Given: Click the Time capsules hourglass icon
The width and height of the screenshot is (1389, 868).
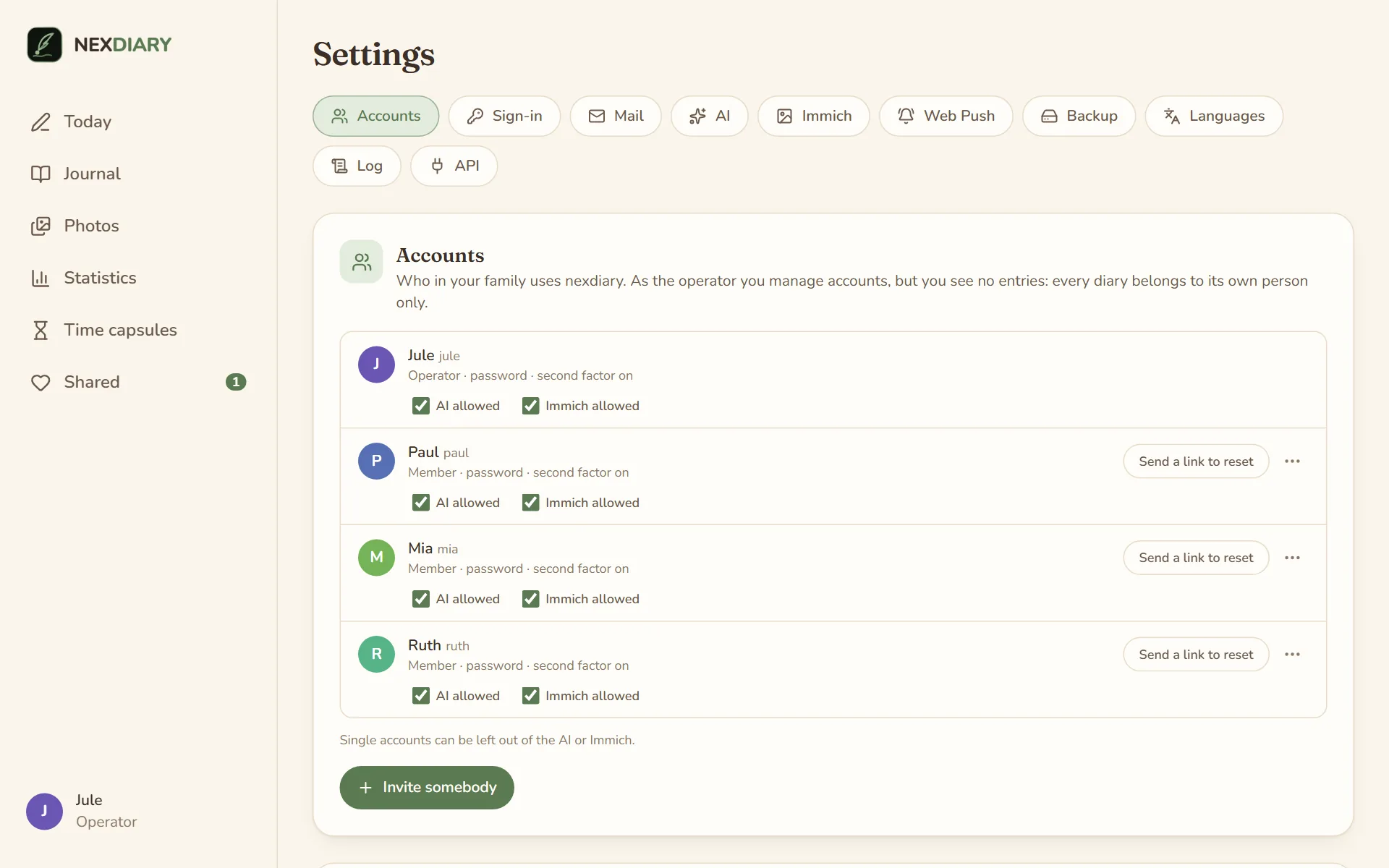Looking at the screenshot, I should tap(41, 330).
